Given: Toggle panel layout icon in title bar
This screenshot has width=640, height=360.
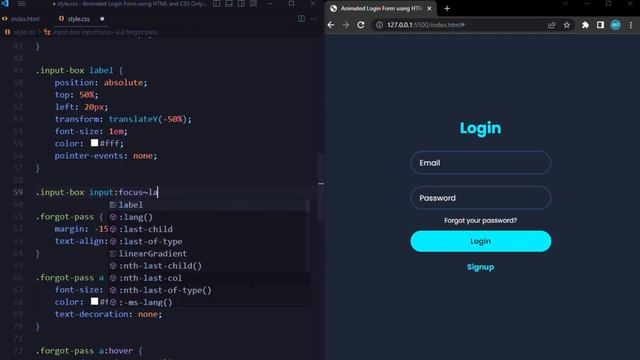Looking at the screenshot, I should (x=229, y=4).
